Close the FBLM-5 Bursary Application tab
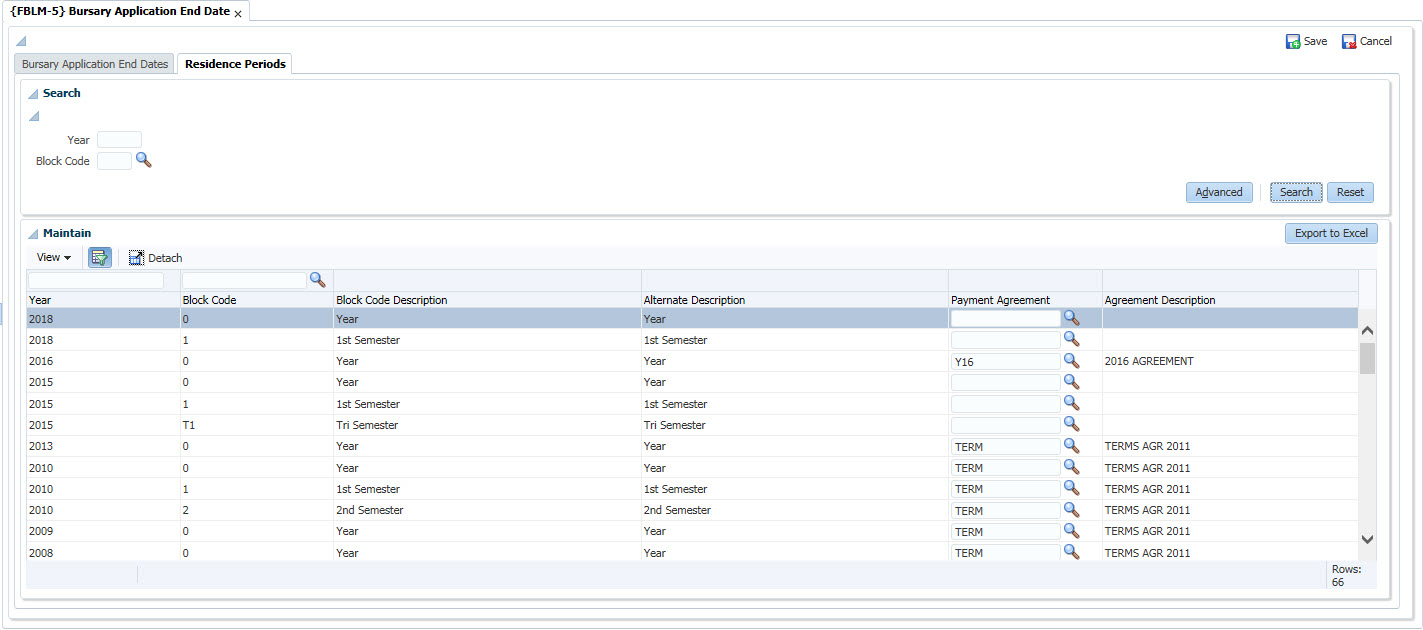Image resolution: width=1423 pixels, height=630 pixels. tap(238, 14)
